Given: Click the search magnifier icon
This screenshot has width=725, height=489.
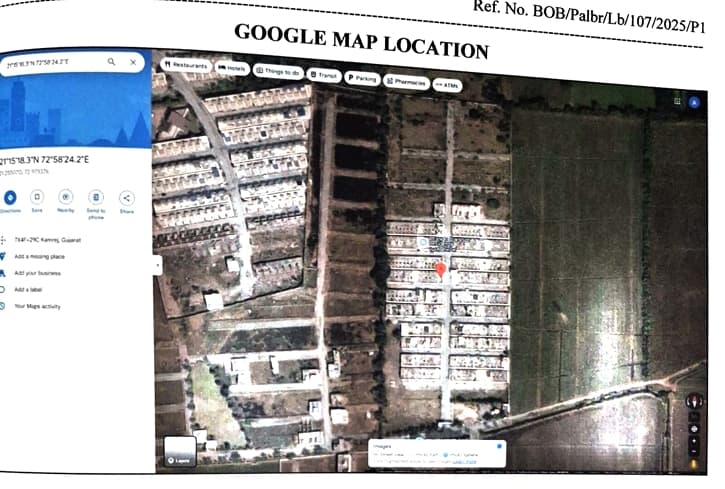Looking at the screenshot, I should tap(111, 61).
